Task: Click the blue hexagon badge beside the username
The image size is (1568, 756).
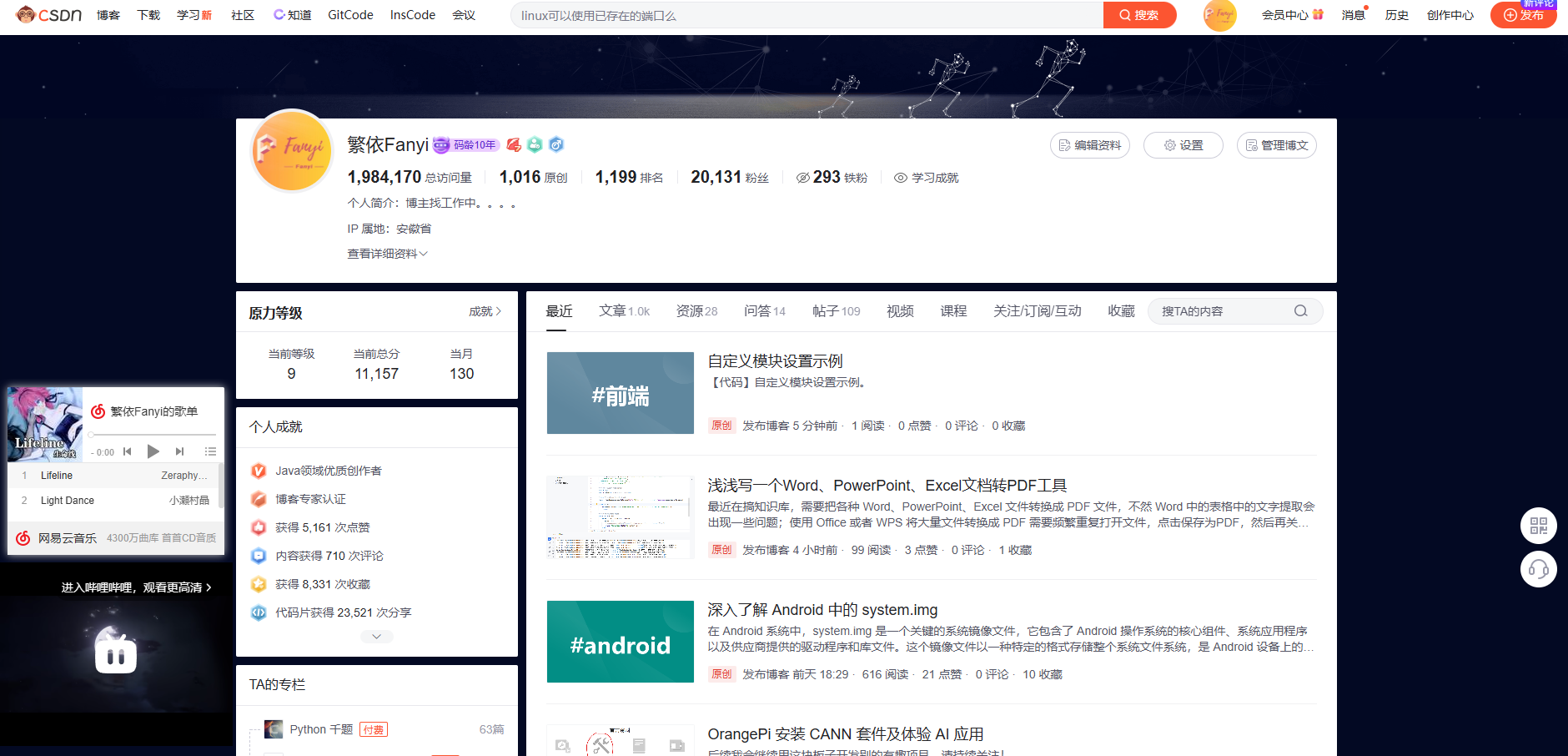Action: [x=555, y=144]
